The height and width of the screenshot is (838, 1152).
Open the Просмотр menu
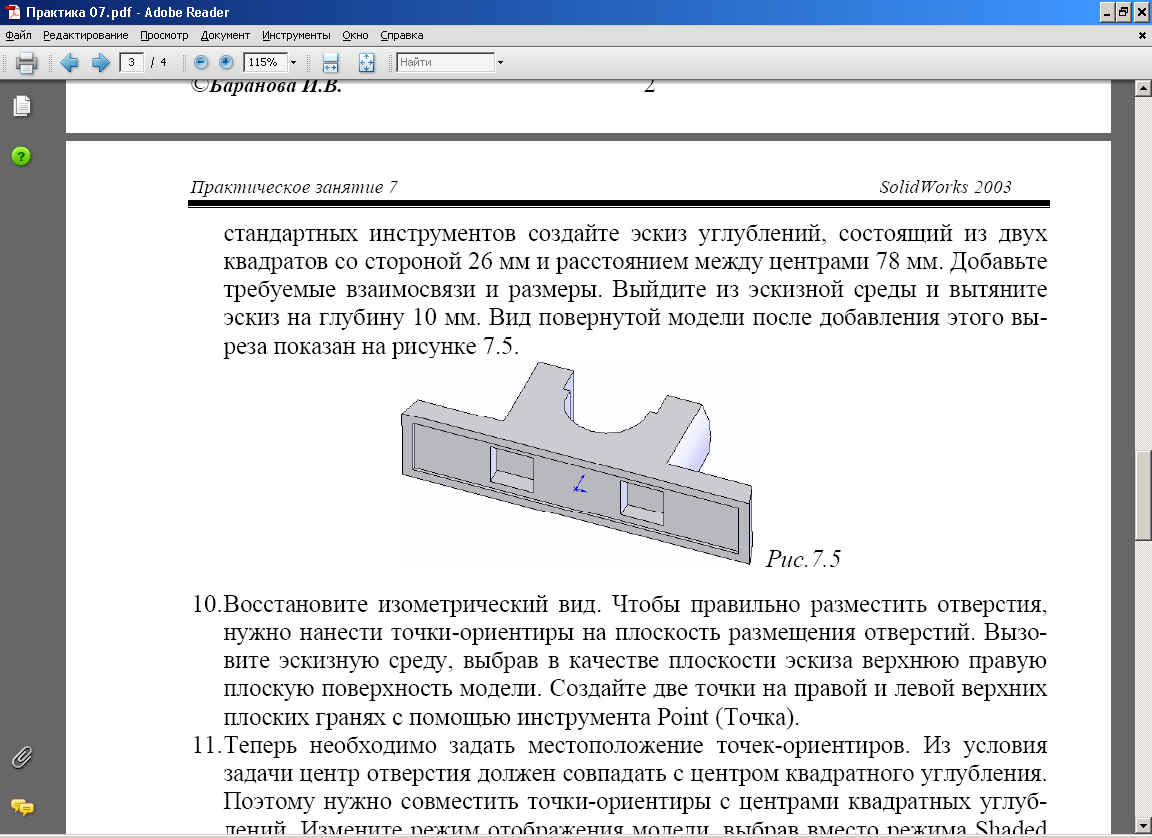point(164,35)
